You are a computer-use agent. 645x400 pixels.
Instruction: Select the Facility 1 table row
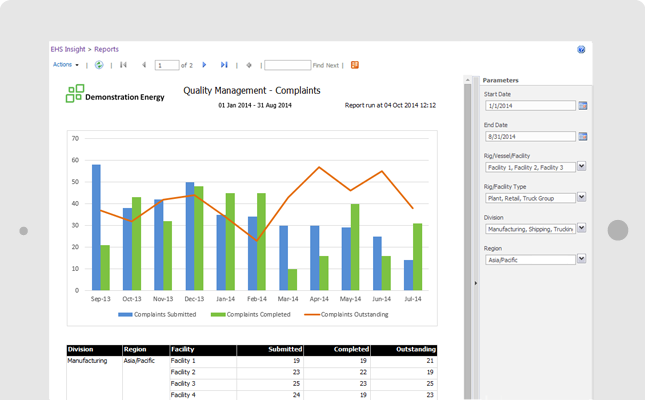[x=303, y=361]
